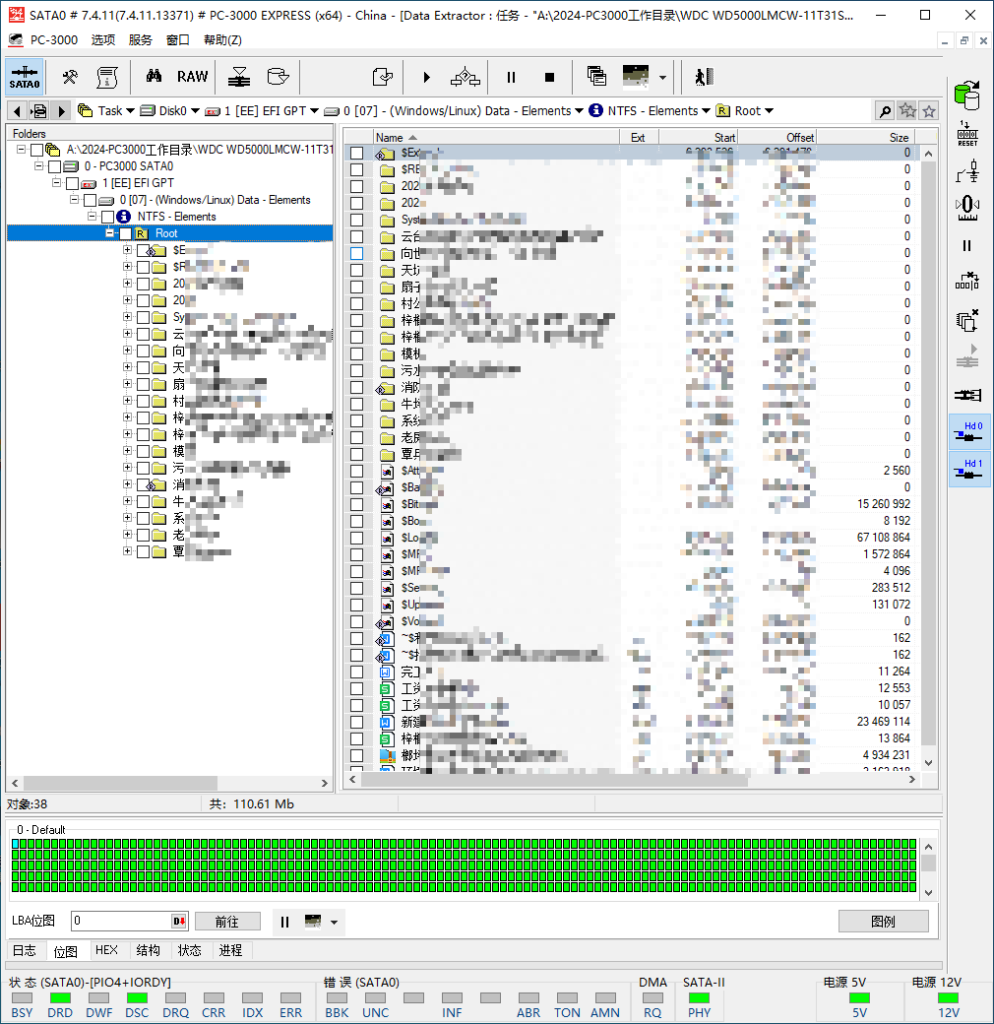The height and width of the screenshot is (1024, 994).
Task: Click the binoculars search icon
Action: 154,76
